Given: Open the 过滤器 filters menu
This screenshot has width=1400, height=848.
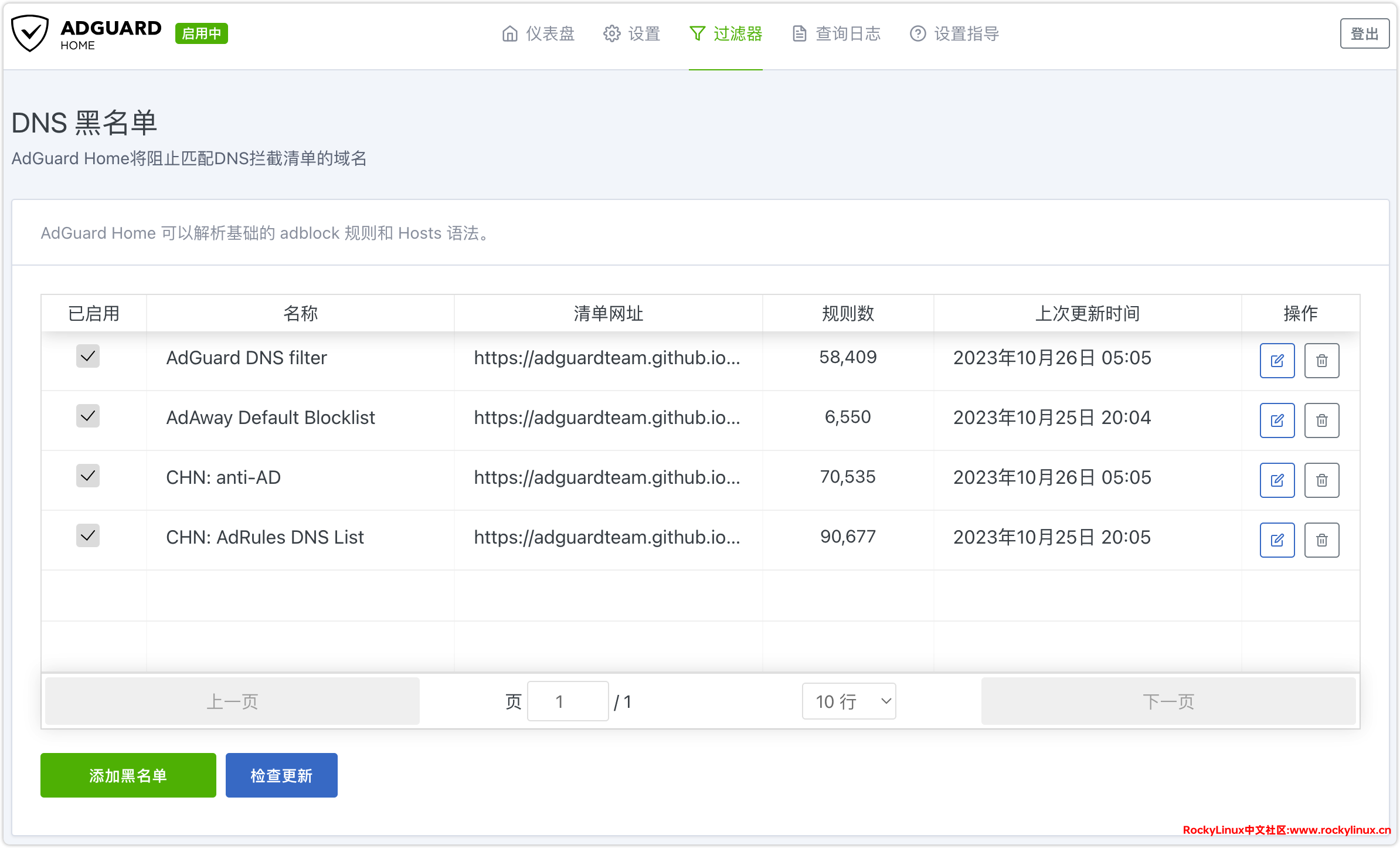Looking at the screenshot, I should [726, 34].
